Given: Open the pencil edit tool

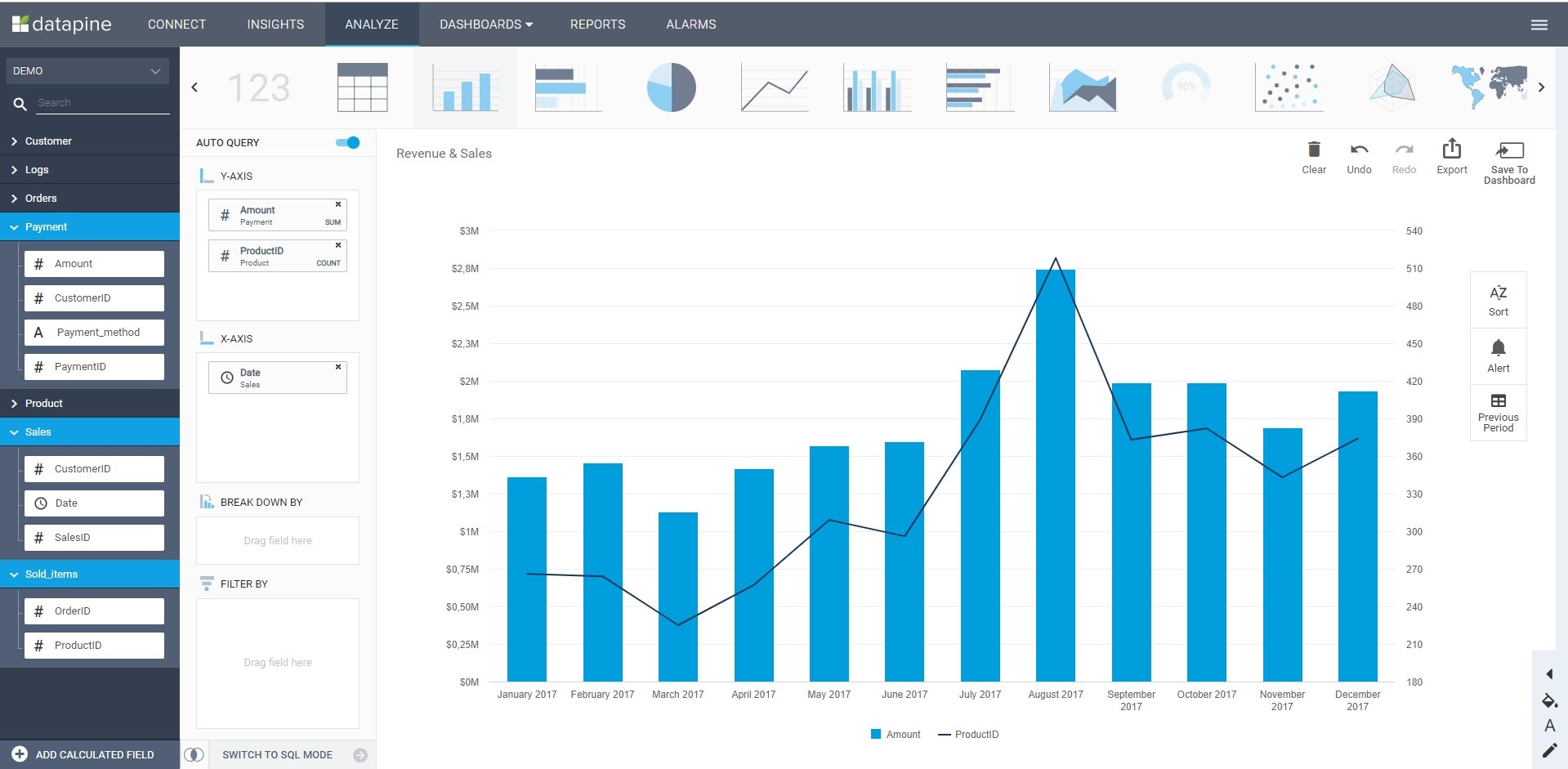Looking at the screenshot, I should click(1549, 750).
